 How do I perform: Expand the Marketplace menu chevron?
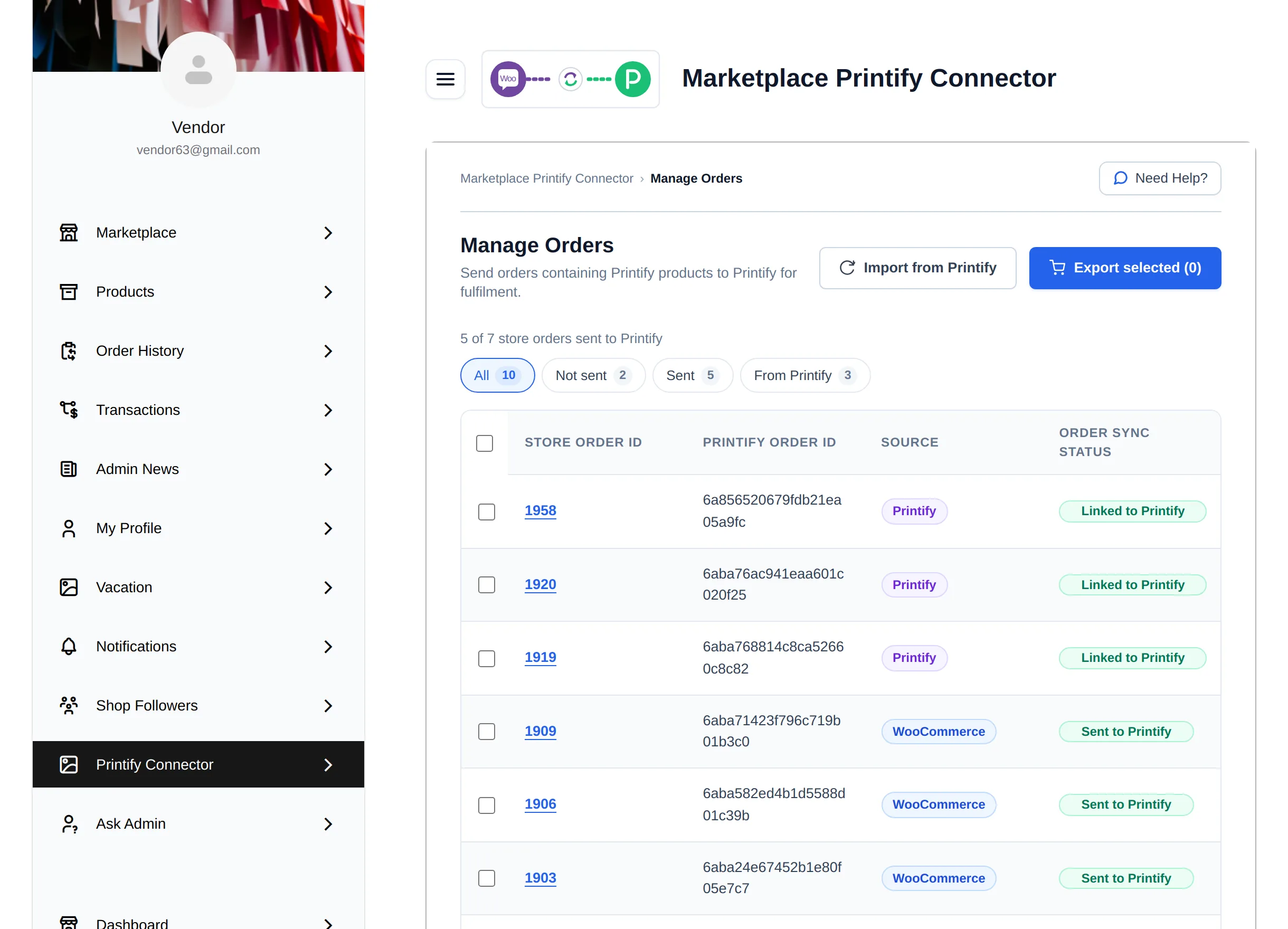point(328,233)
